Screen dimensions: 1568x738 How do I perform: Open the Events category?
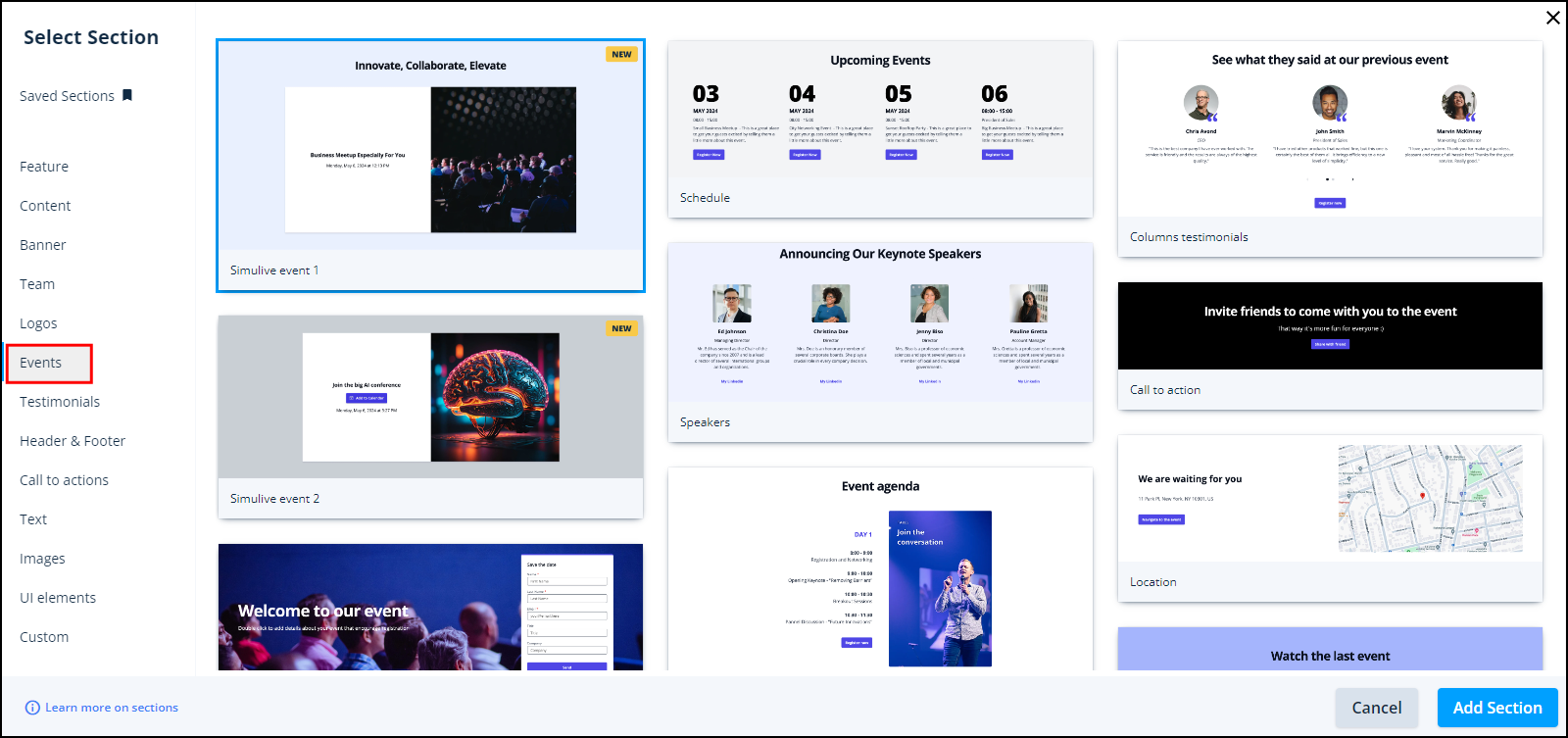(x=41, y=363)
